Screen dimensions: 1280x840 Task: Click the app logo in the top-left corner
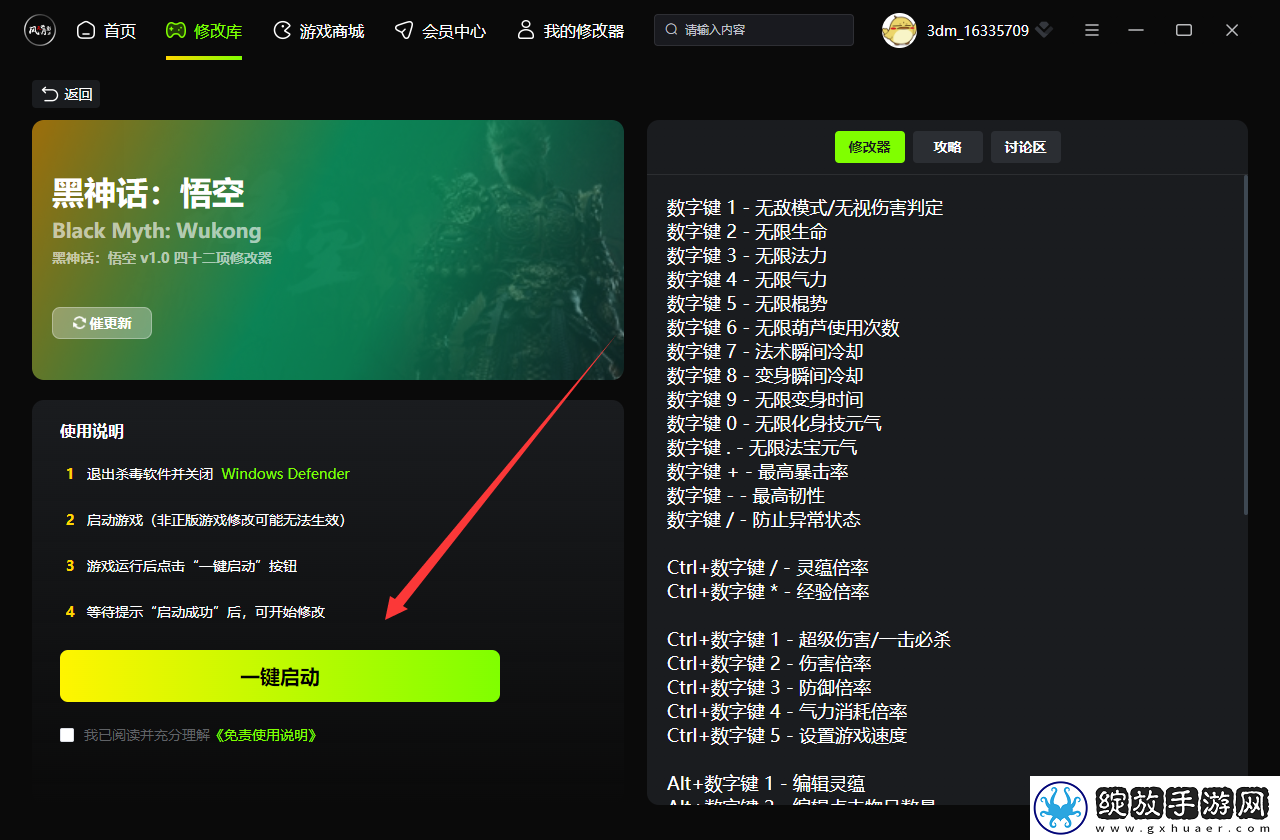click(40, 30)
